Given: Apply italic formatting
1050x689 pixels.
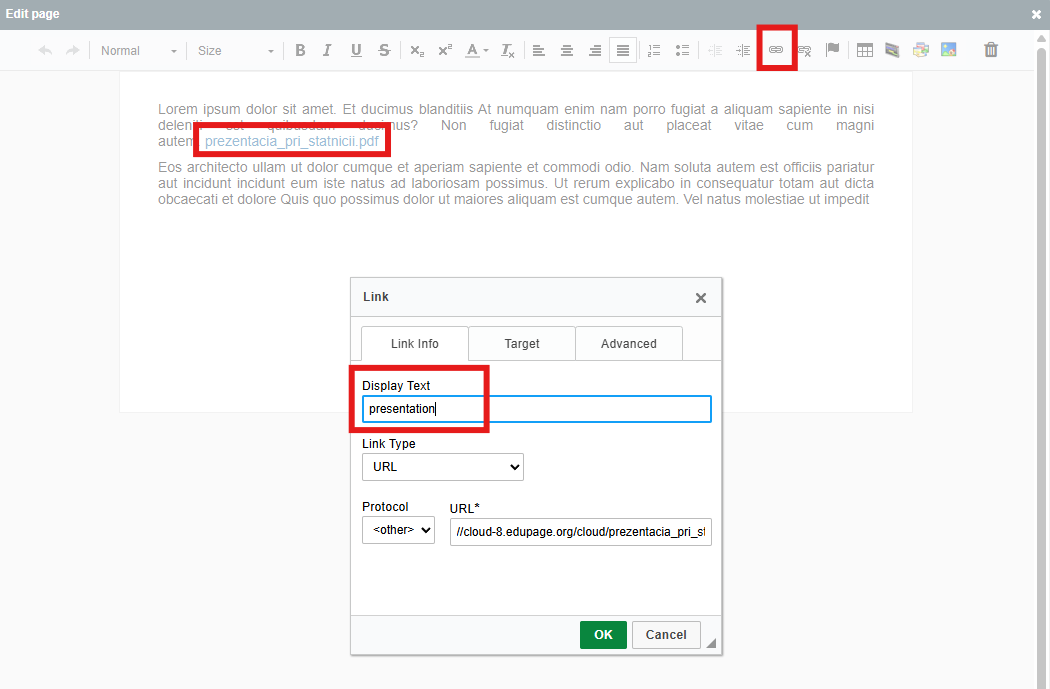Looking at the screenshot, I should [327, 51].
